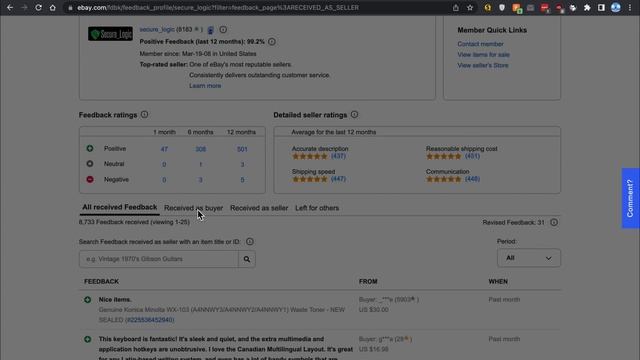Click the browser address bar URL

tap(218, 7)
